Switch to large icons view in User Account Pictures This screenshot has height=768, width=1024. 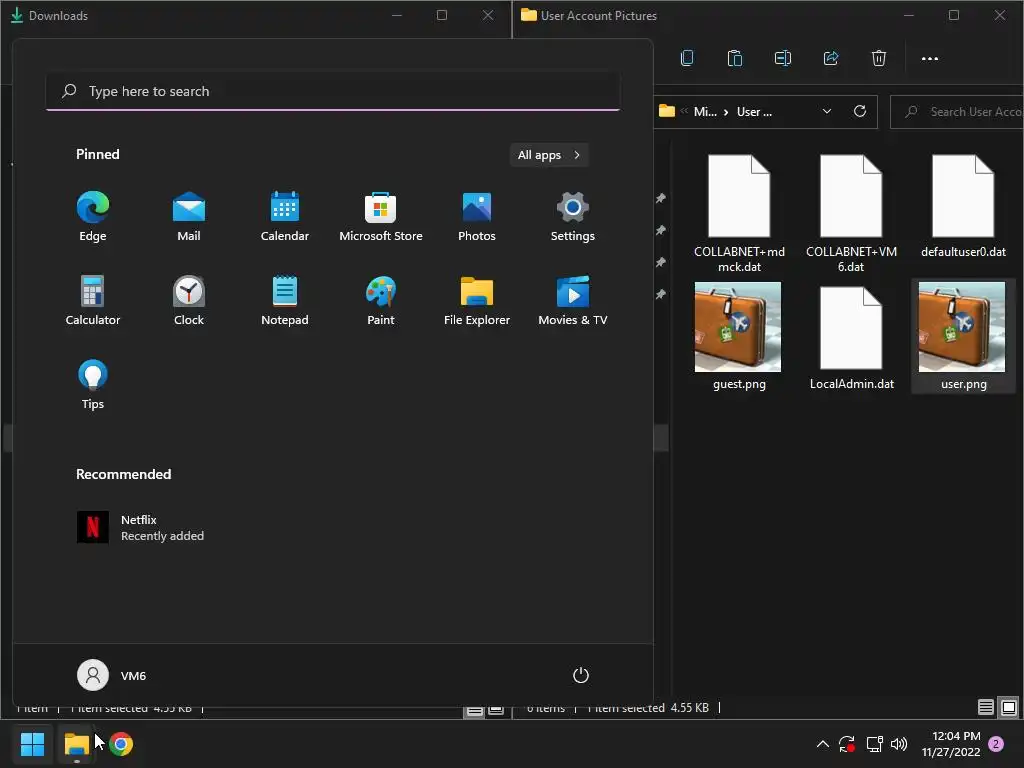click(1009, 707)
